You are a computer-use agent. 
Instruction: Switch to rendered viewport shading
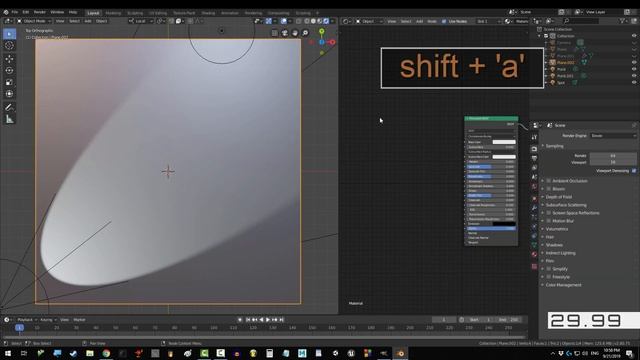click(x=326, y=21)
